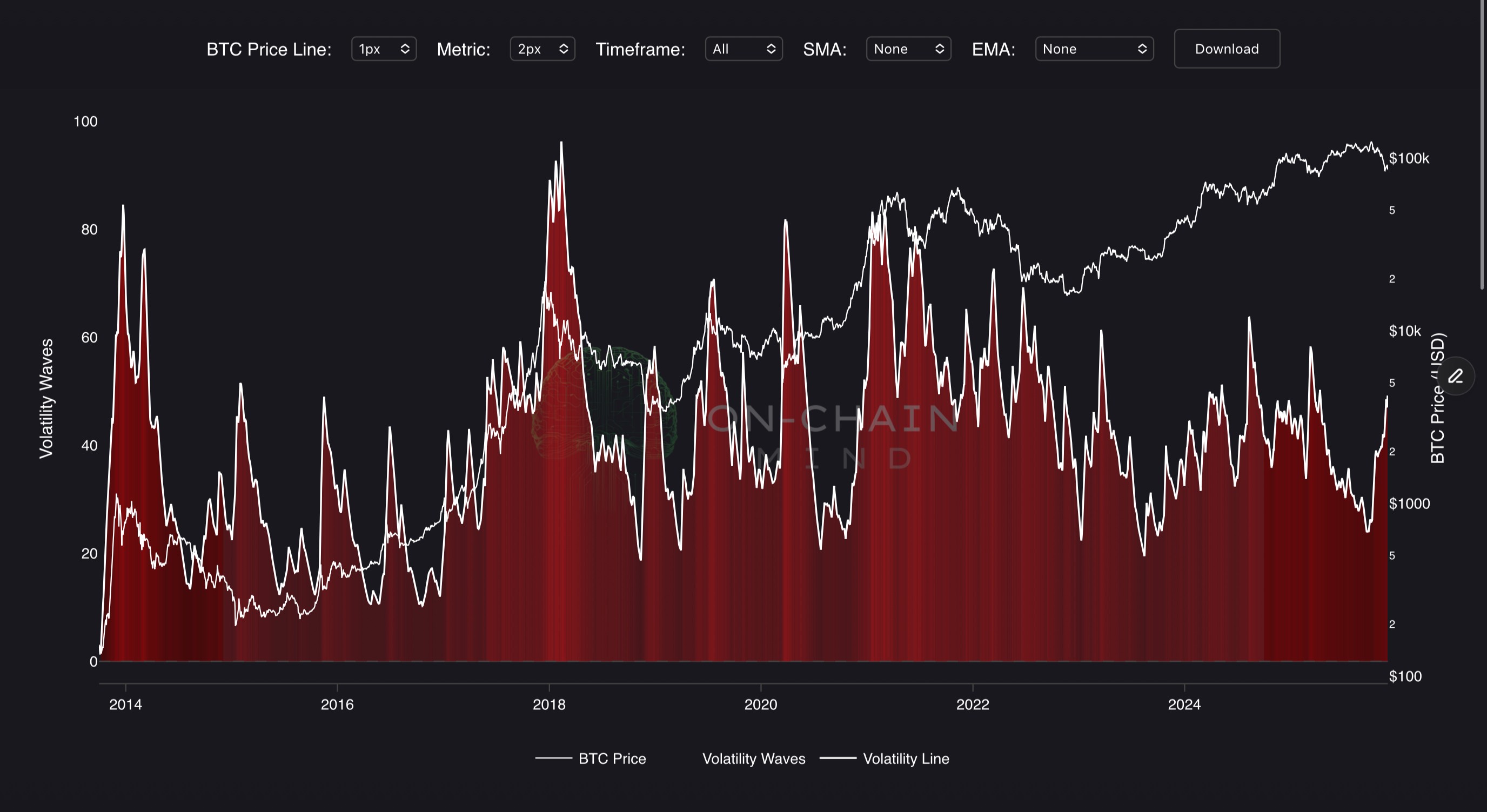Click chevron arrows of EMA selector
The height and width of the screenshot is (812, 1487).
[1142, 49]
